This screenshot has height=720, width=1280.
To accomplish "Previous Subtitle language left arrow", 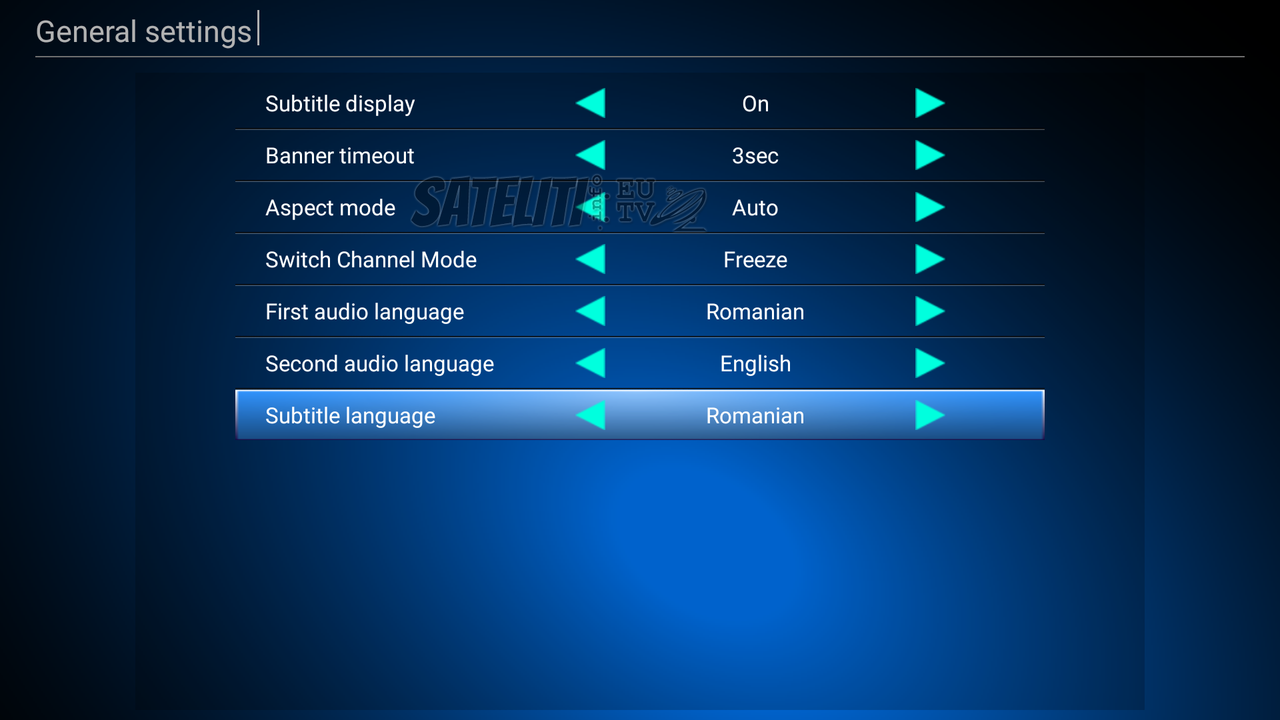I will tap(591, 415).
